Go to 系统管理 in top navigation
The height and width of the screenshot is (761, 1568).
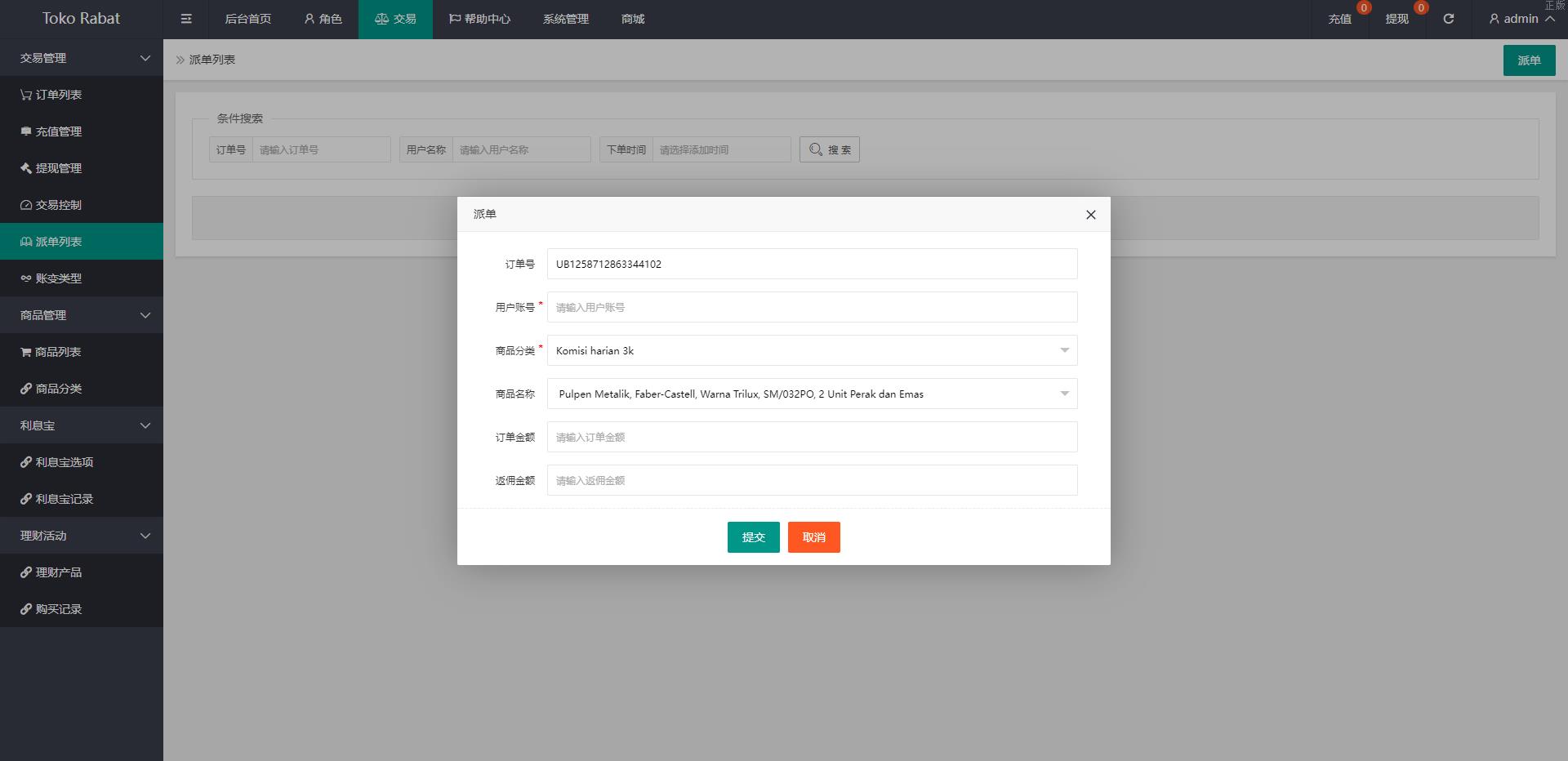(565, 19)
